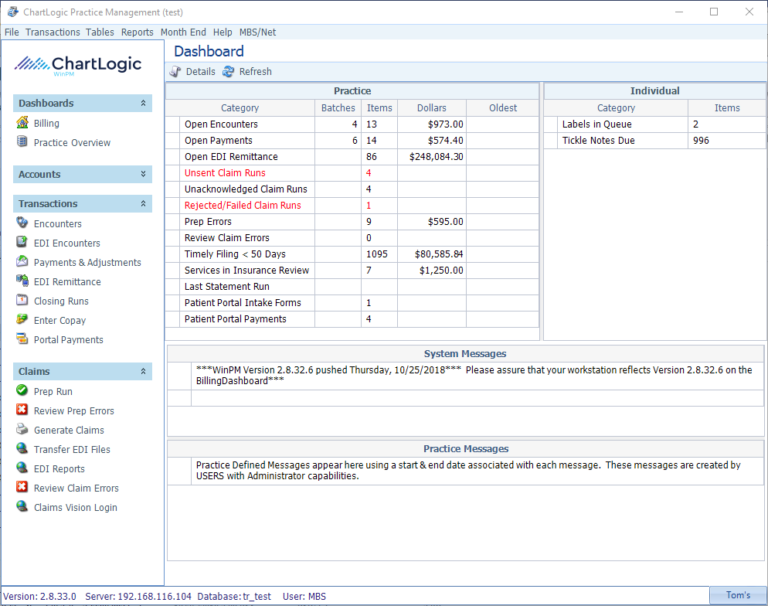This screenshot has width=768, height=606.
Task: Click the Practice Overview icon
Action: pos(22,142)
